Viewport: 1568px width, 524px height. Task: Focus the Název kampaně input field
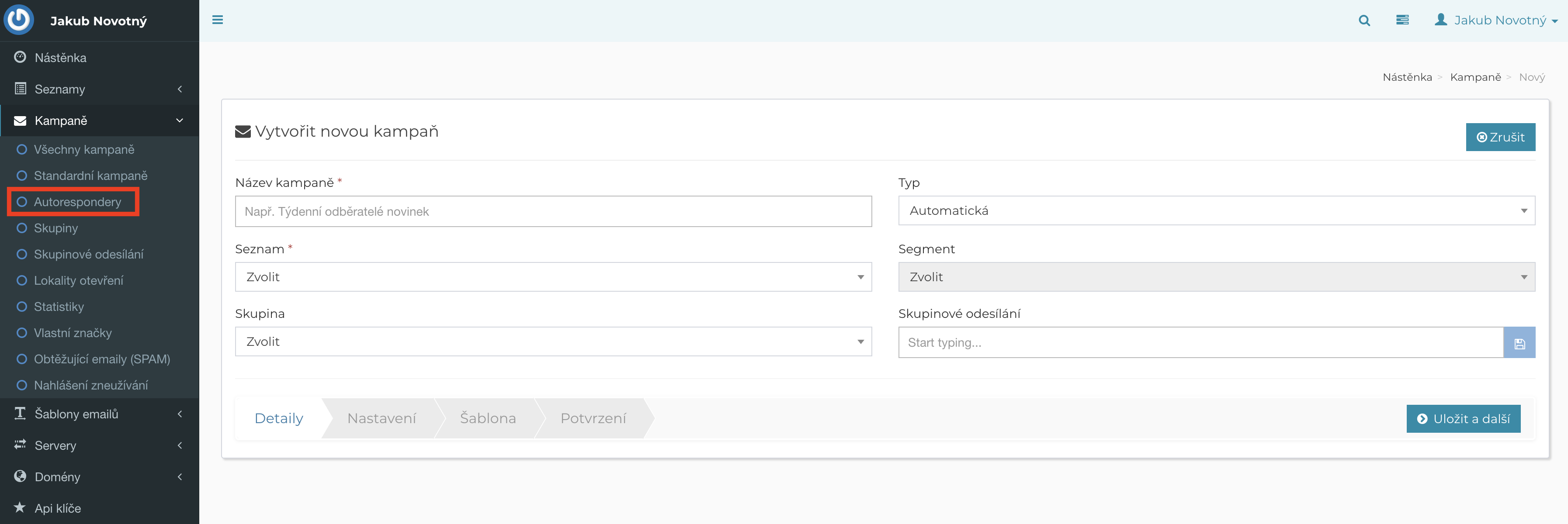[x=553, y=211]
